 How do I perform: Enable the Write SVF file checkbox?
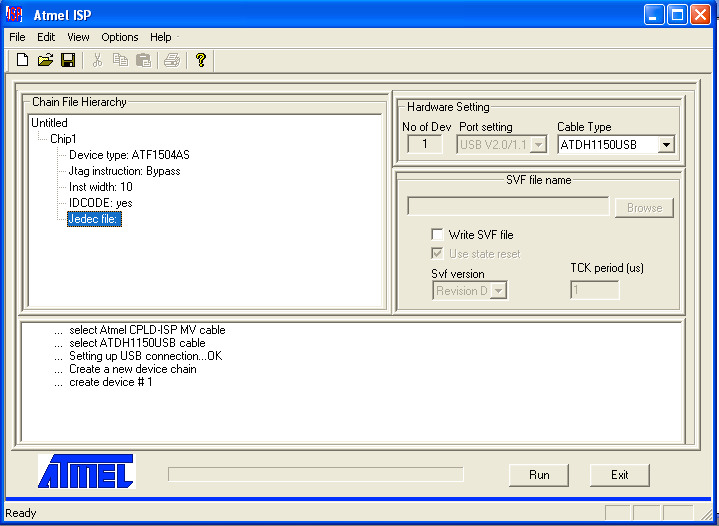437,235
